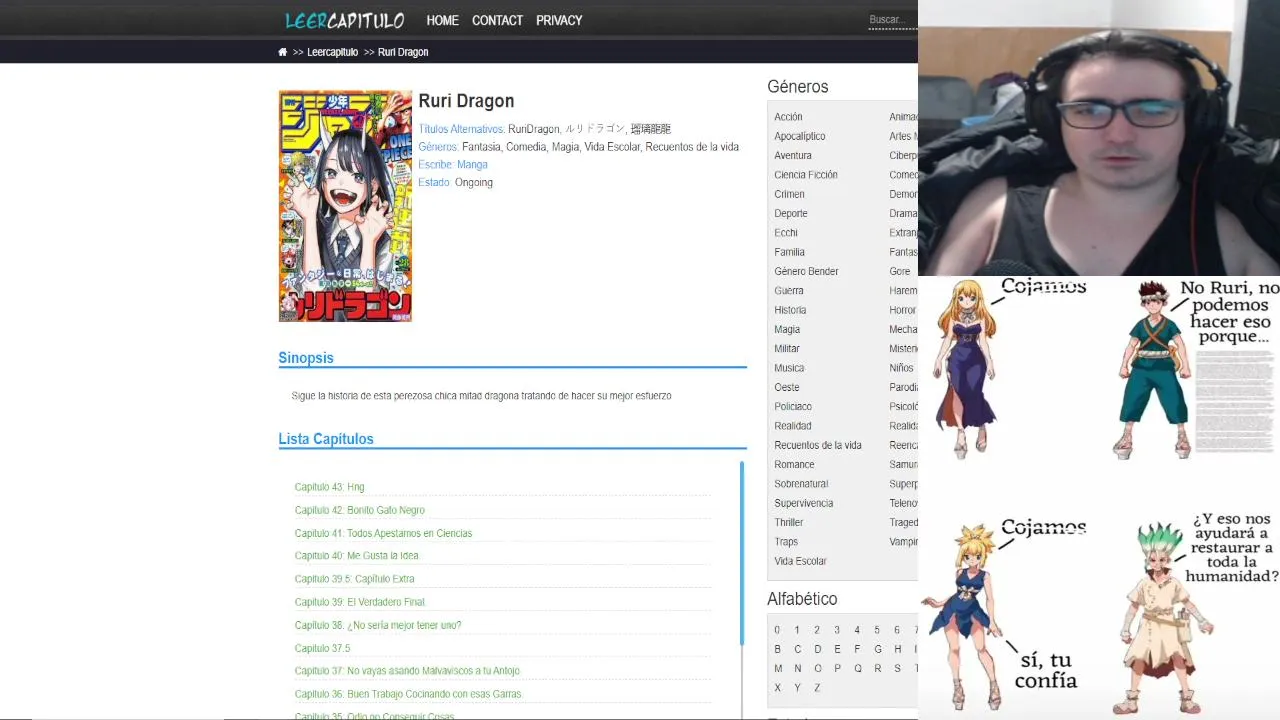Image resolution: width=1280 pixels, height=720 pixels.
Task: Select the Thriller genre
Action: pyautogui.click(x=789, y=522)
